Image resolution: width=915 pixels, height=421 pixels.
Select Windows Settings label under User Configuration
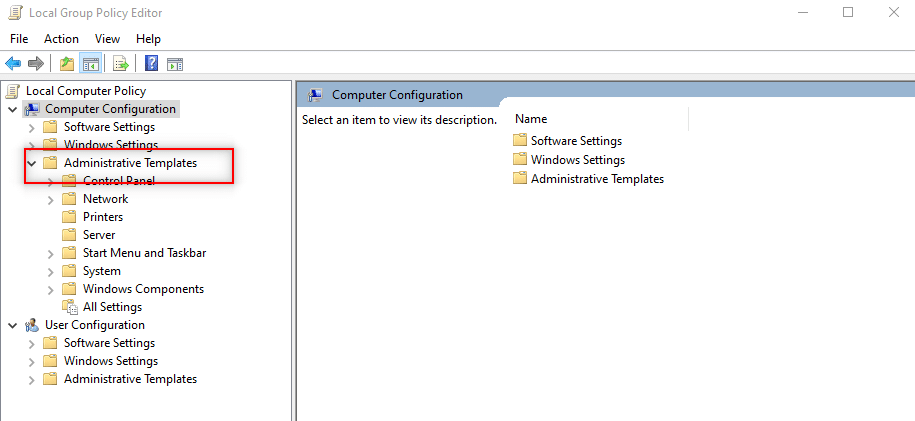(x=111, y=361)
